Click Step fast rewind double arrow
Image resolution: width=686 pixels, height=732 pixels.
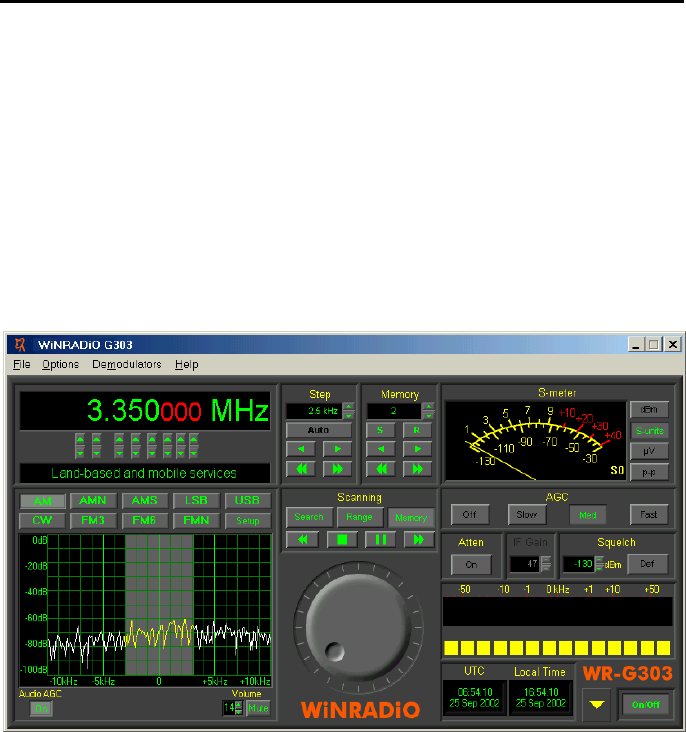coord(301,469)
